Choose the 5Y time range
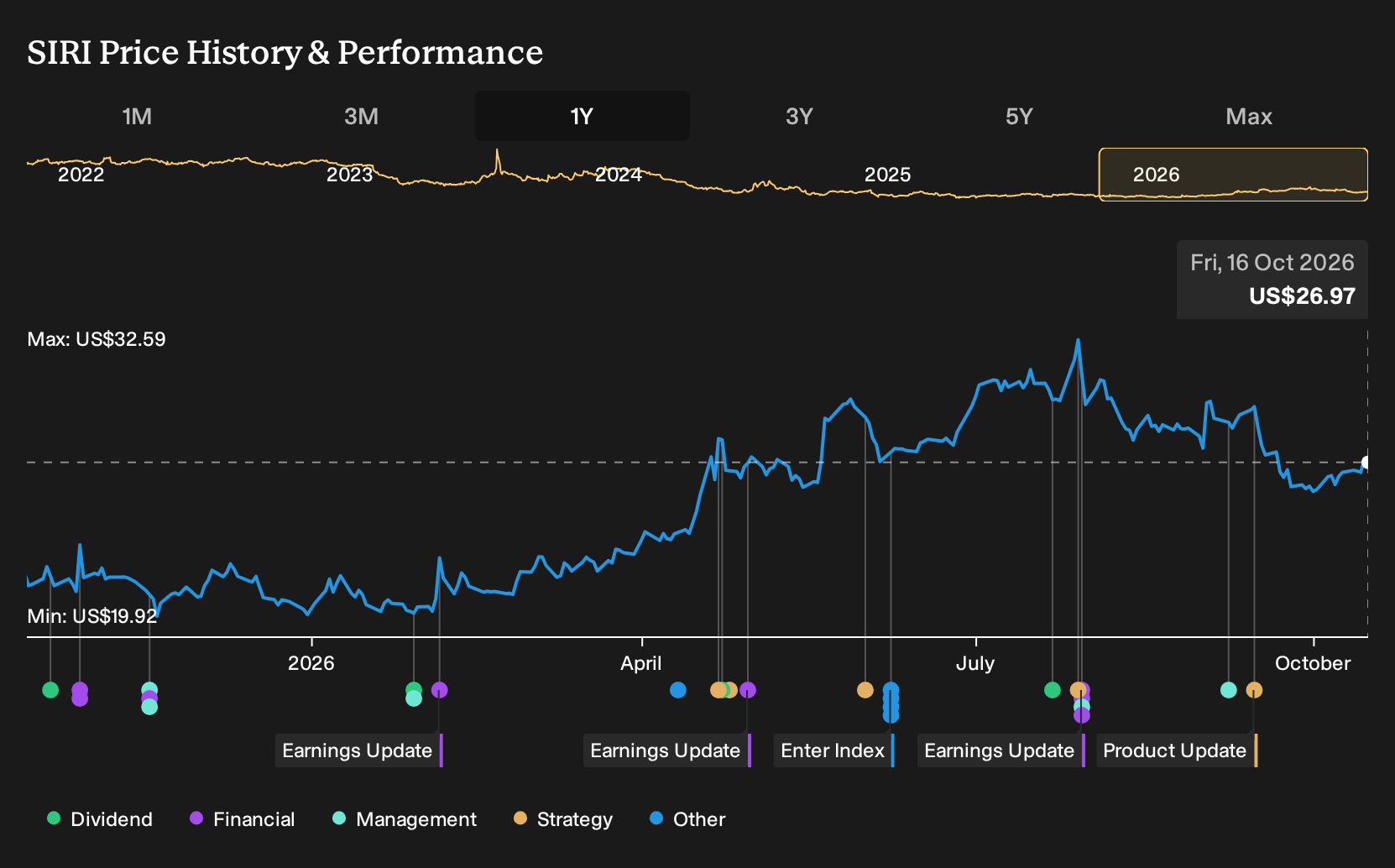 pos(1019,116)
